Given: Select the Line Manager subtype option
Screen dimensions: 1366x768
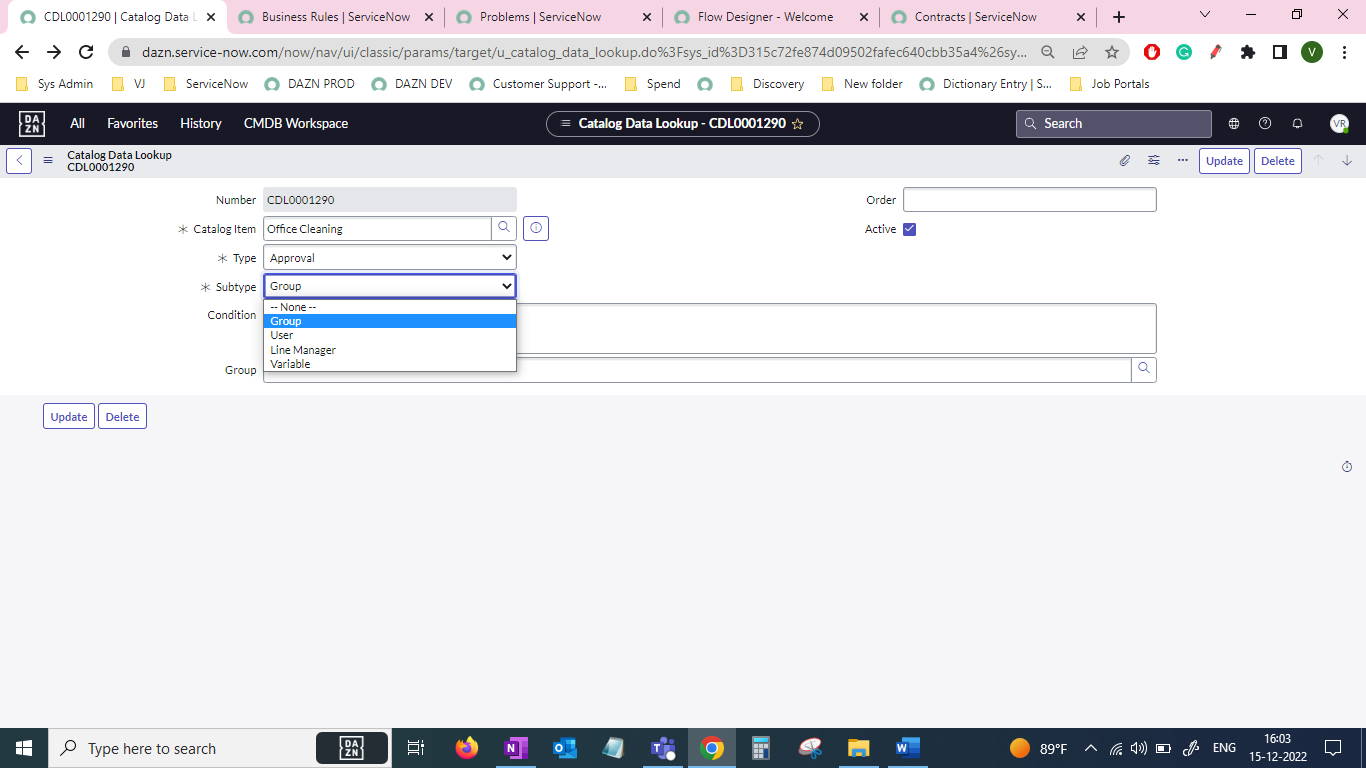Looking at the screenshot, I should tap(390, 350).
